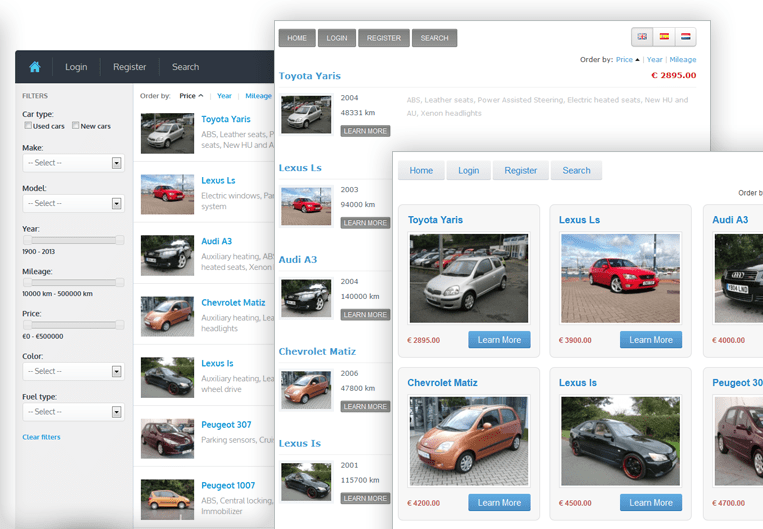Open the Color dropdown filter

coord(73,371)
